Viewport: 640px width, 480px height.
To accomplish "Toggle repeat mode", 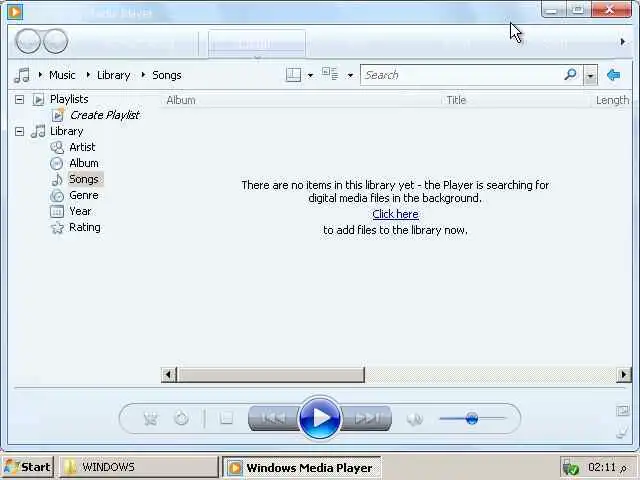I will (181, 418).
